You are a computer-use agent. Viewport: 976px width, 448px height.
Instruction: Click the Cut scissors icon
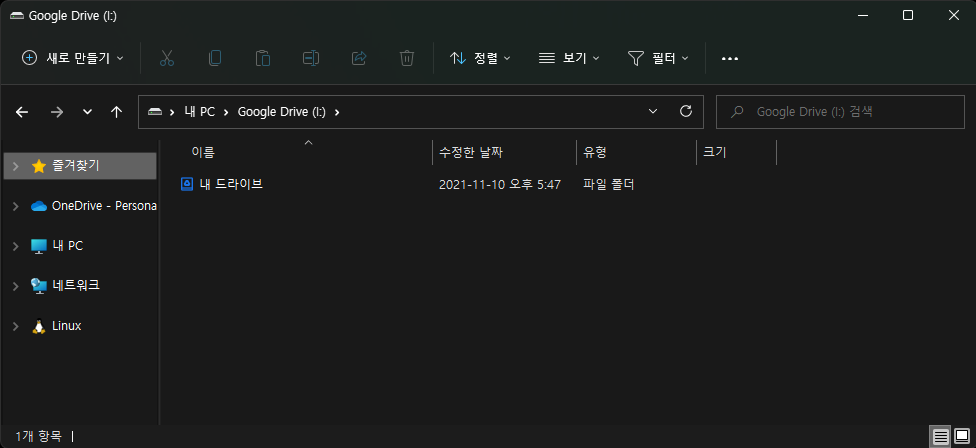(166, 58)
